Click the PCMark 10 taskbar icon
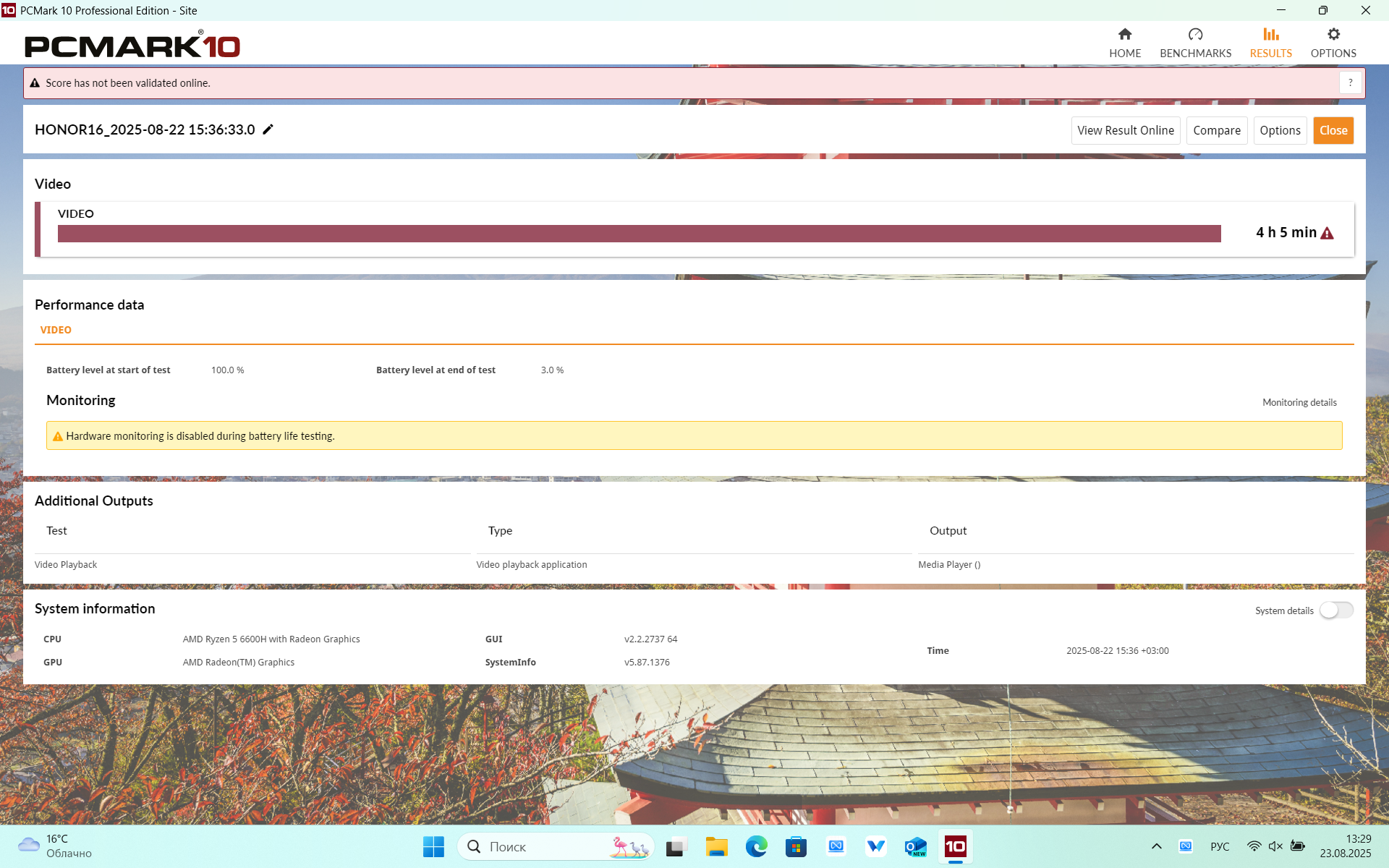Screen dimensions: 1389x868 point(955,846)
